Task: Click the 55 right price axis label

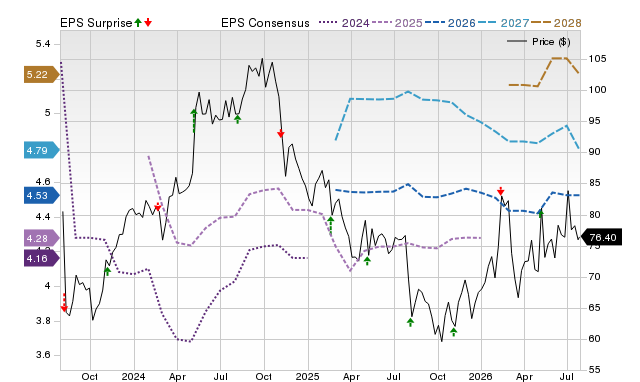Action: [x=594, y=369]
